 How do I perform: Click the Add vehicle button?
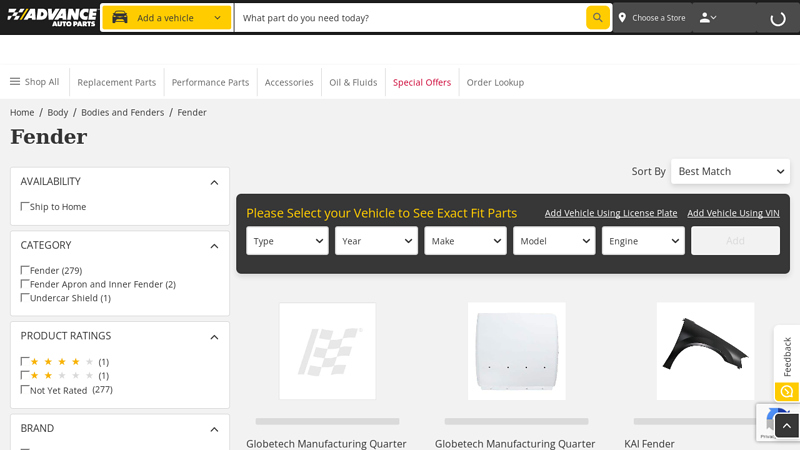tap(735, 241)
